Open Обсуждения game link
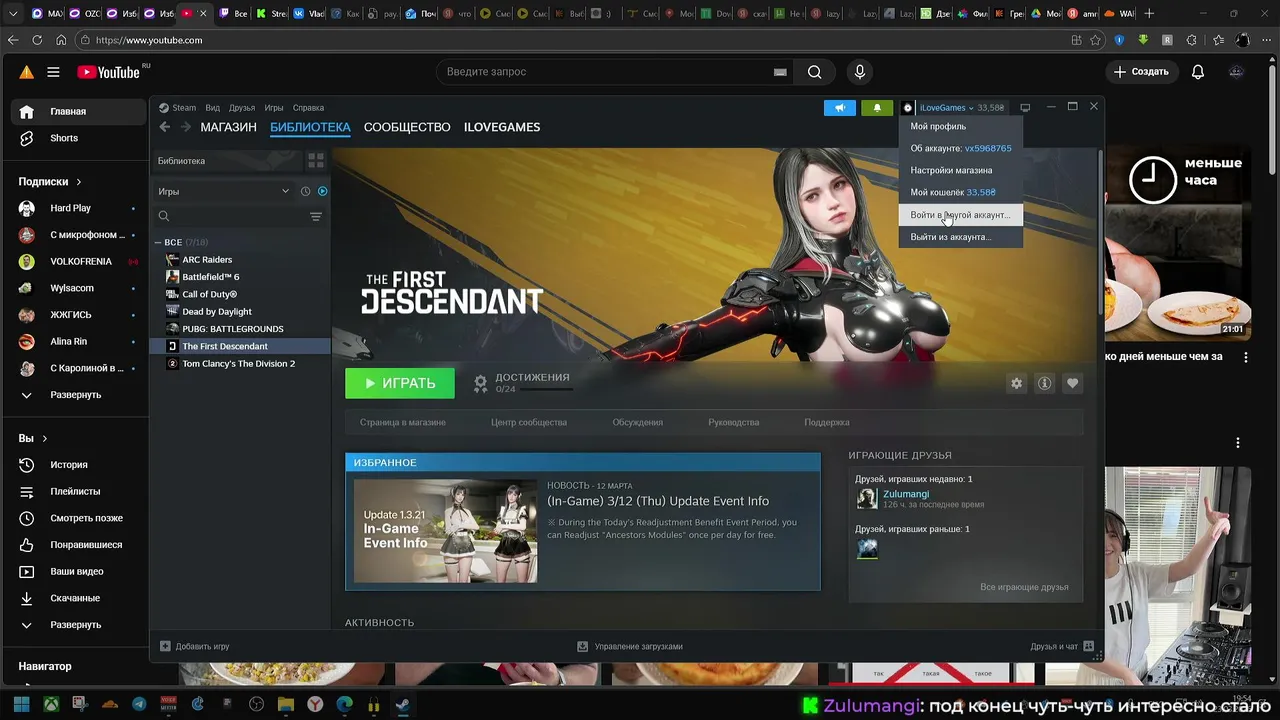1280x720 pixels. tap(638, 422)
